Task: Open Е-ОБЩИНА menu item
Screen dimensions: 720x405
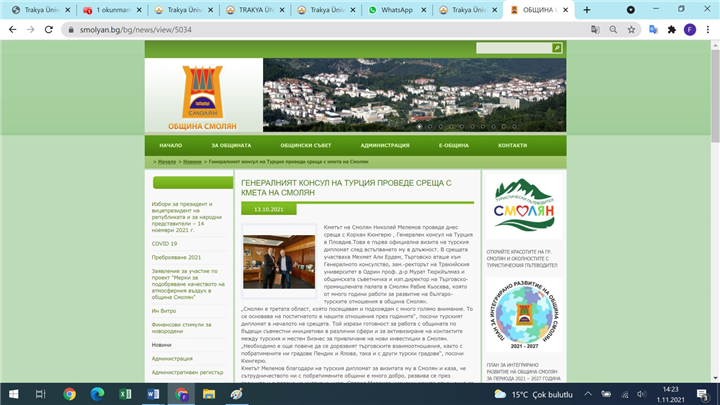Action: 454,145
